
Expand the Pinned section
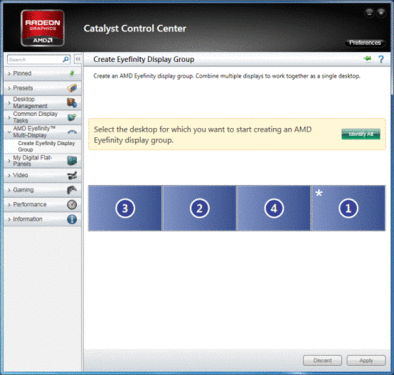(42, 73)
